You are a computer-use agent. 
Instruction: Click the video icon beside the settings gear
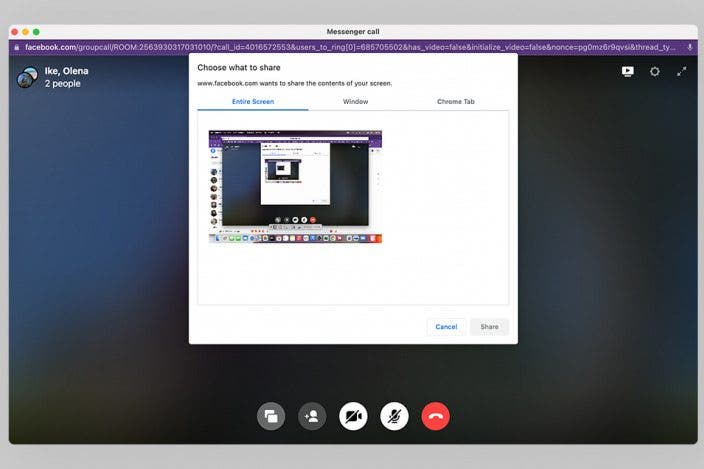click(627, 72)
